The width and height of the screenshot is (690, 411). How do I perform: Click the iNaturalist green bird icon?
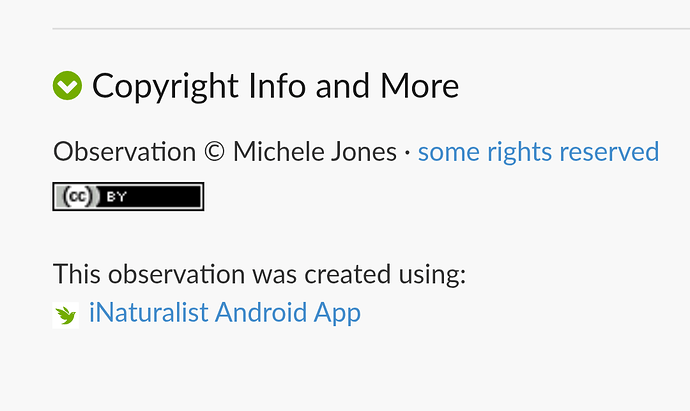click(66, 315)
